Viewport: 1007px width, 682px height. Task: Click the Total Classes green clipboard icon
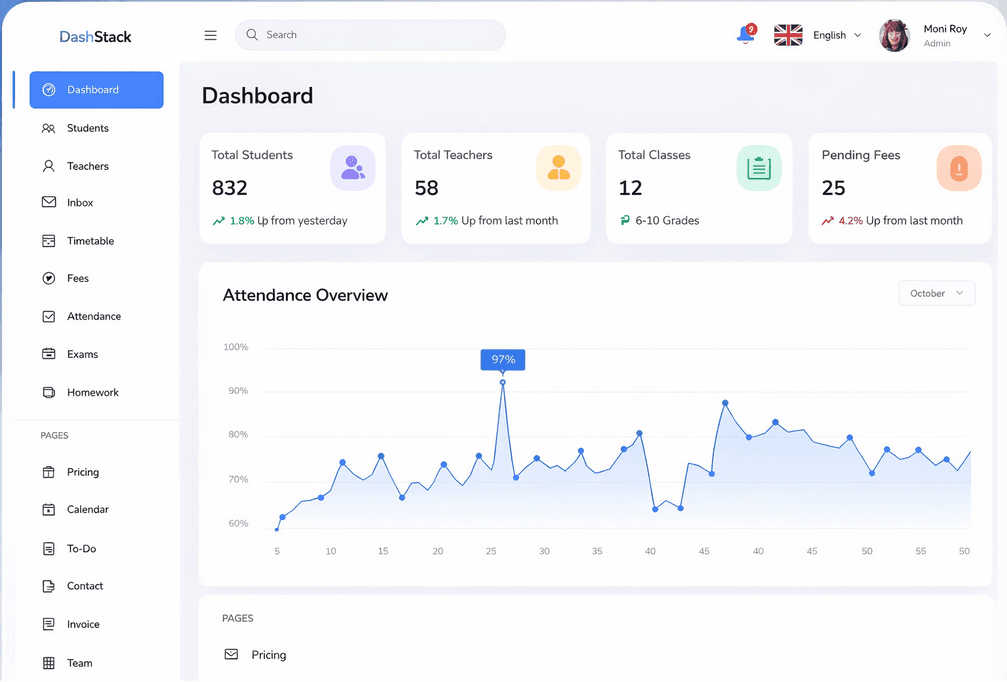pos(759,168)
